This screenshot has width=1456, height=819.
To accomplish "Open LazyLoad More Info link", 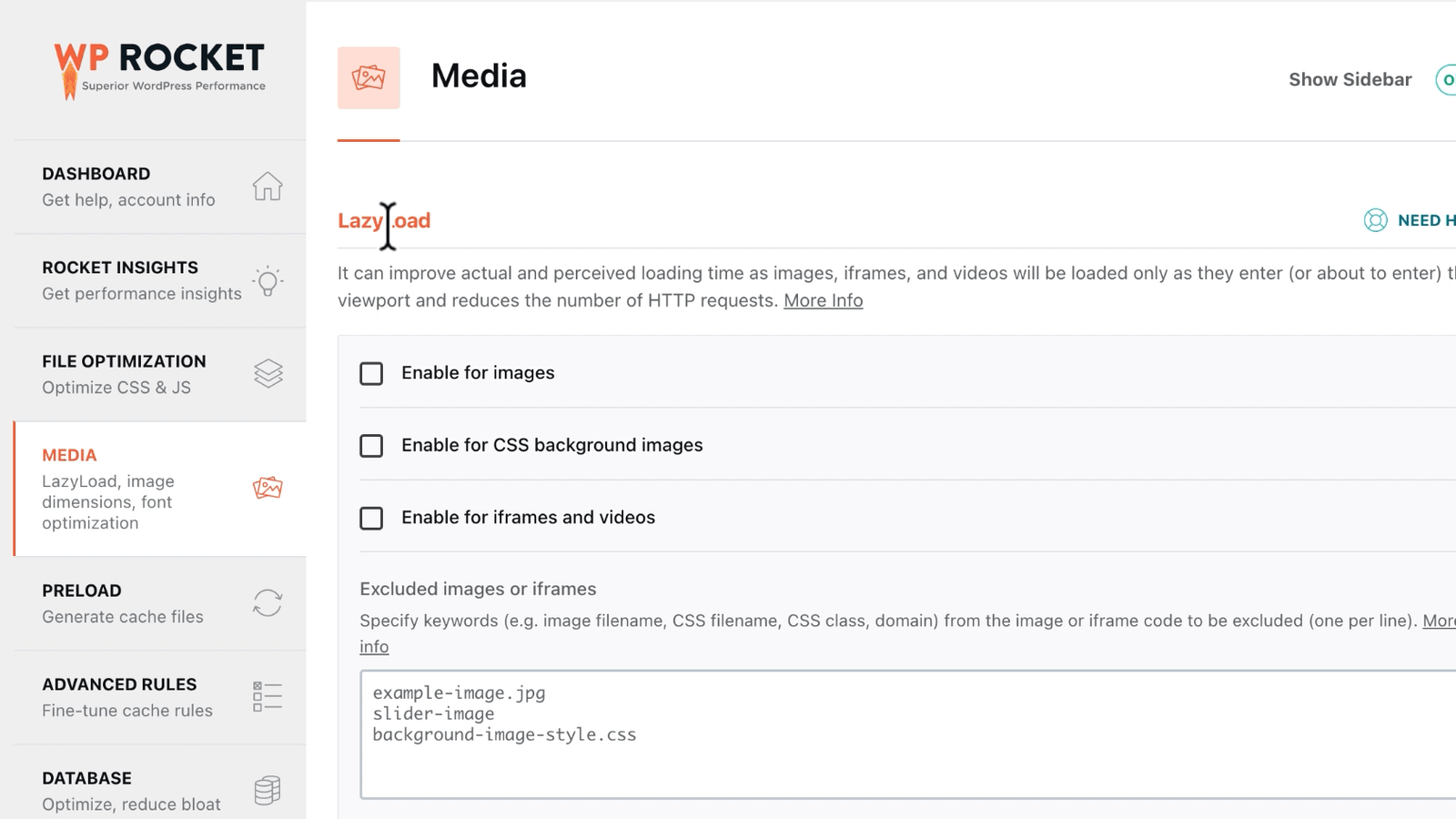I will (x=824, y=300).
